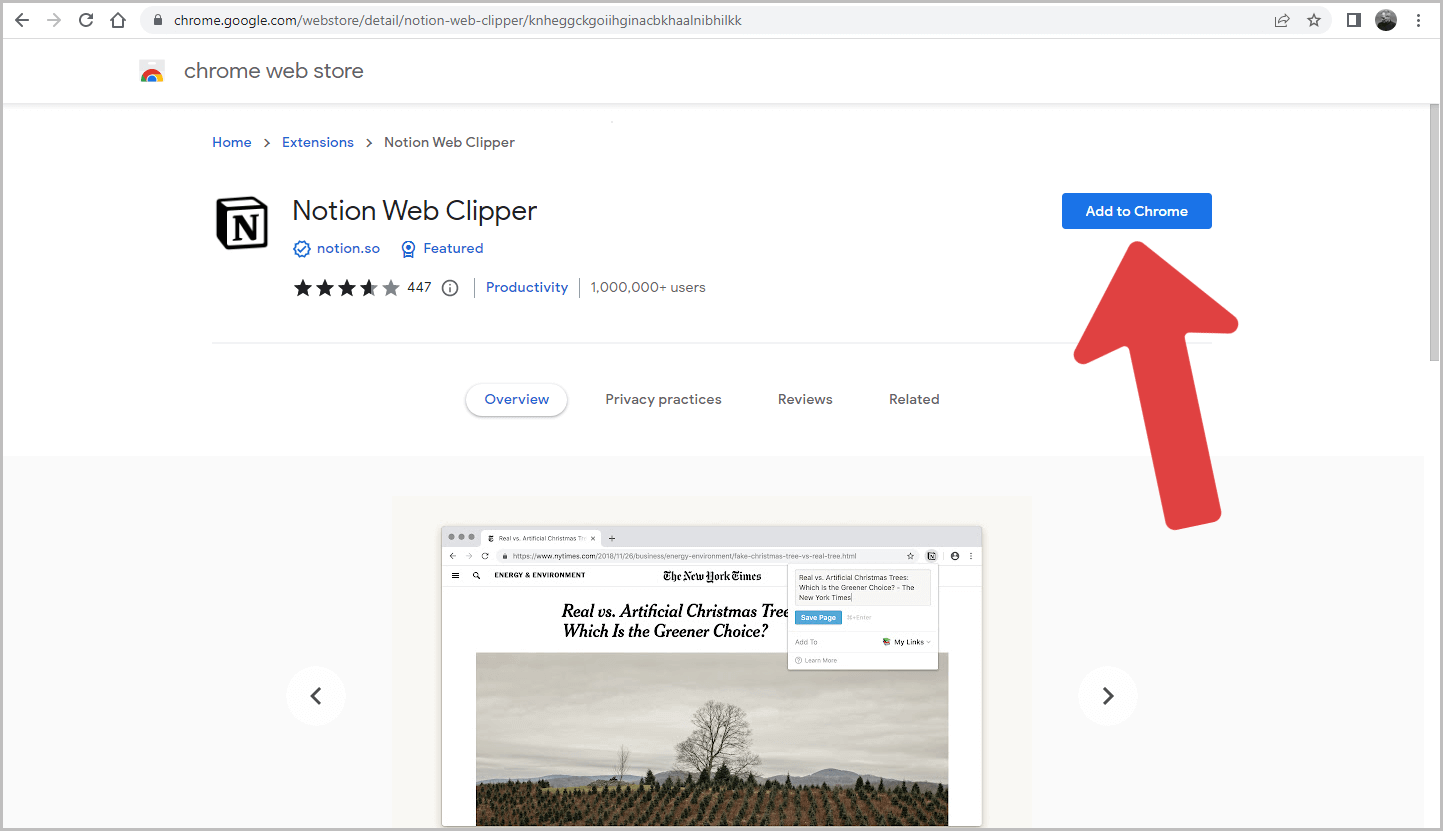Click the Chrome Web Store logo
The width and height of the screenshot is (1443, 831).
click(152, 70)
